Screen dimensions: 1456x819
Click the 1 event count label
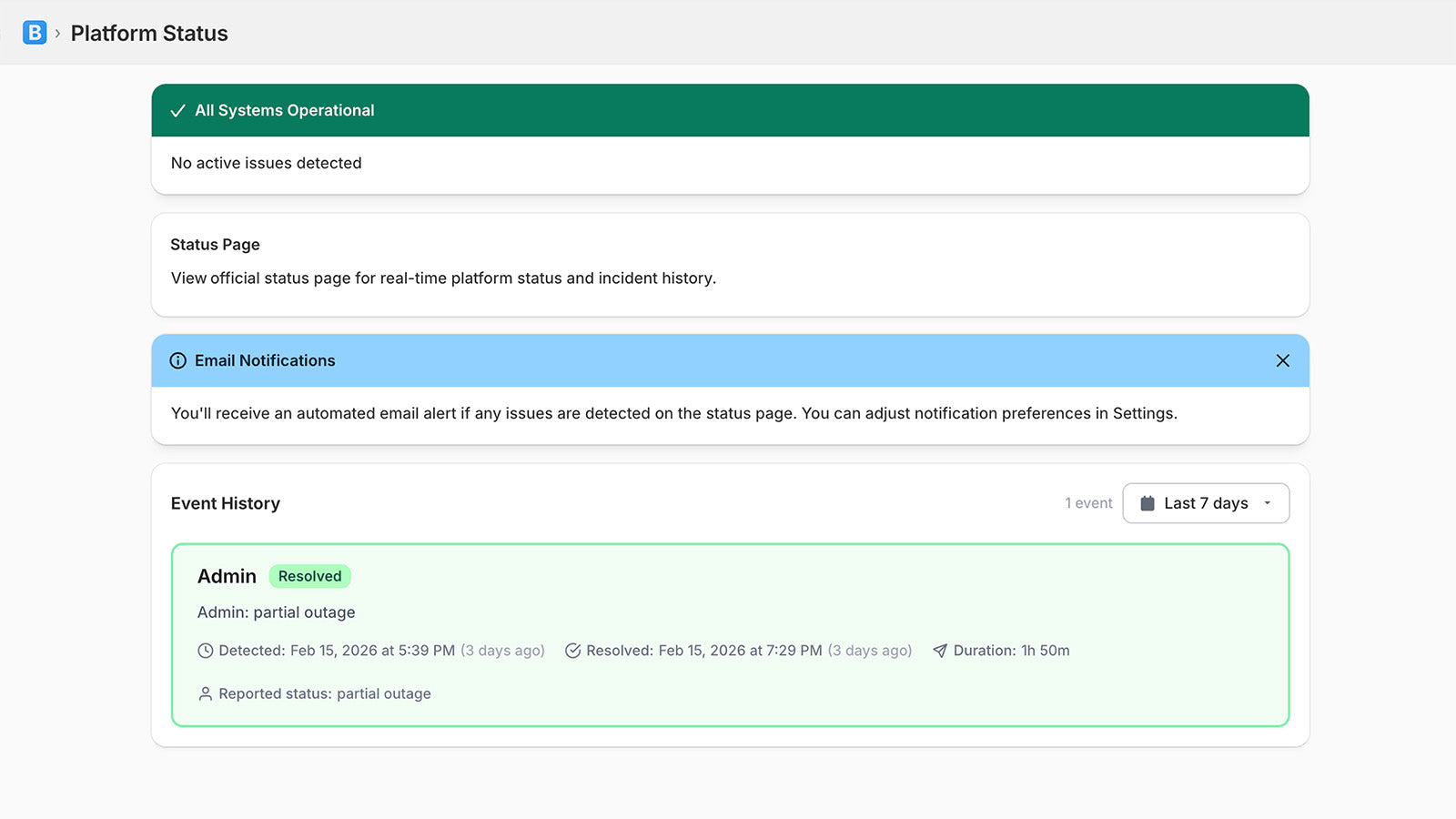[x=1088, y=503]
